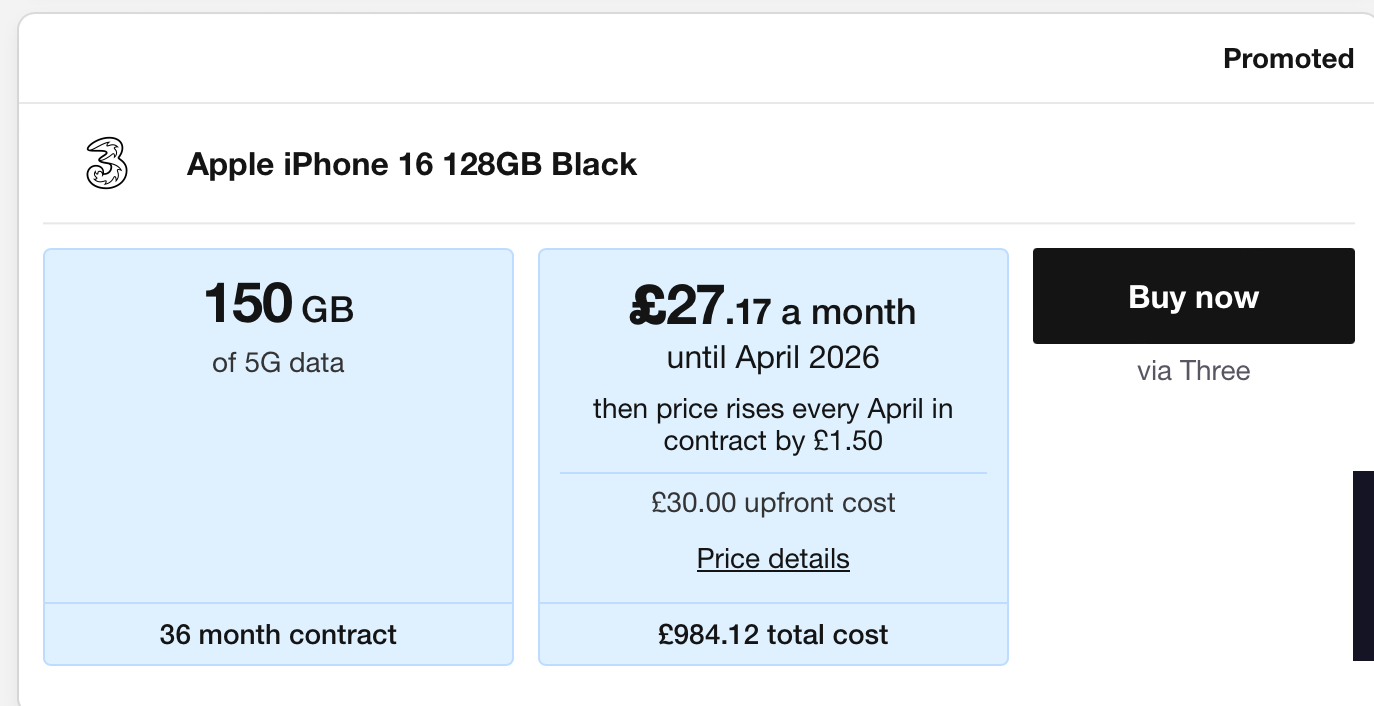Click the Buy now button
Viewport: 1374px width, 706px height.
pos(1193,296)
